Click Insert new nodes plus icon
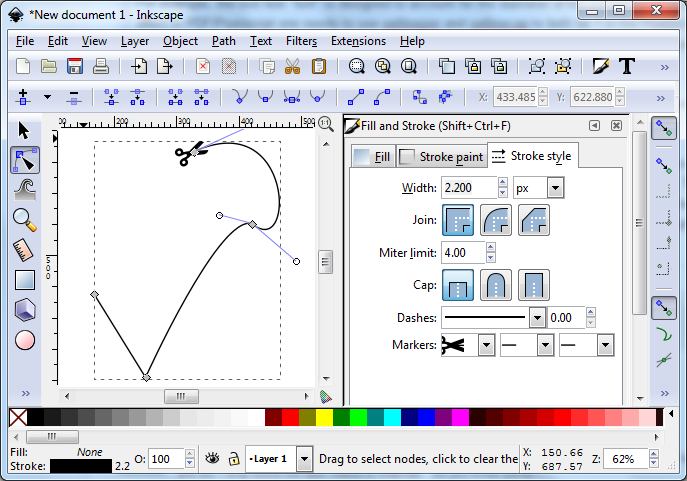The image size is (687, 481). (x=23, y=97)
